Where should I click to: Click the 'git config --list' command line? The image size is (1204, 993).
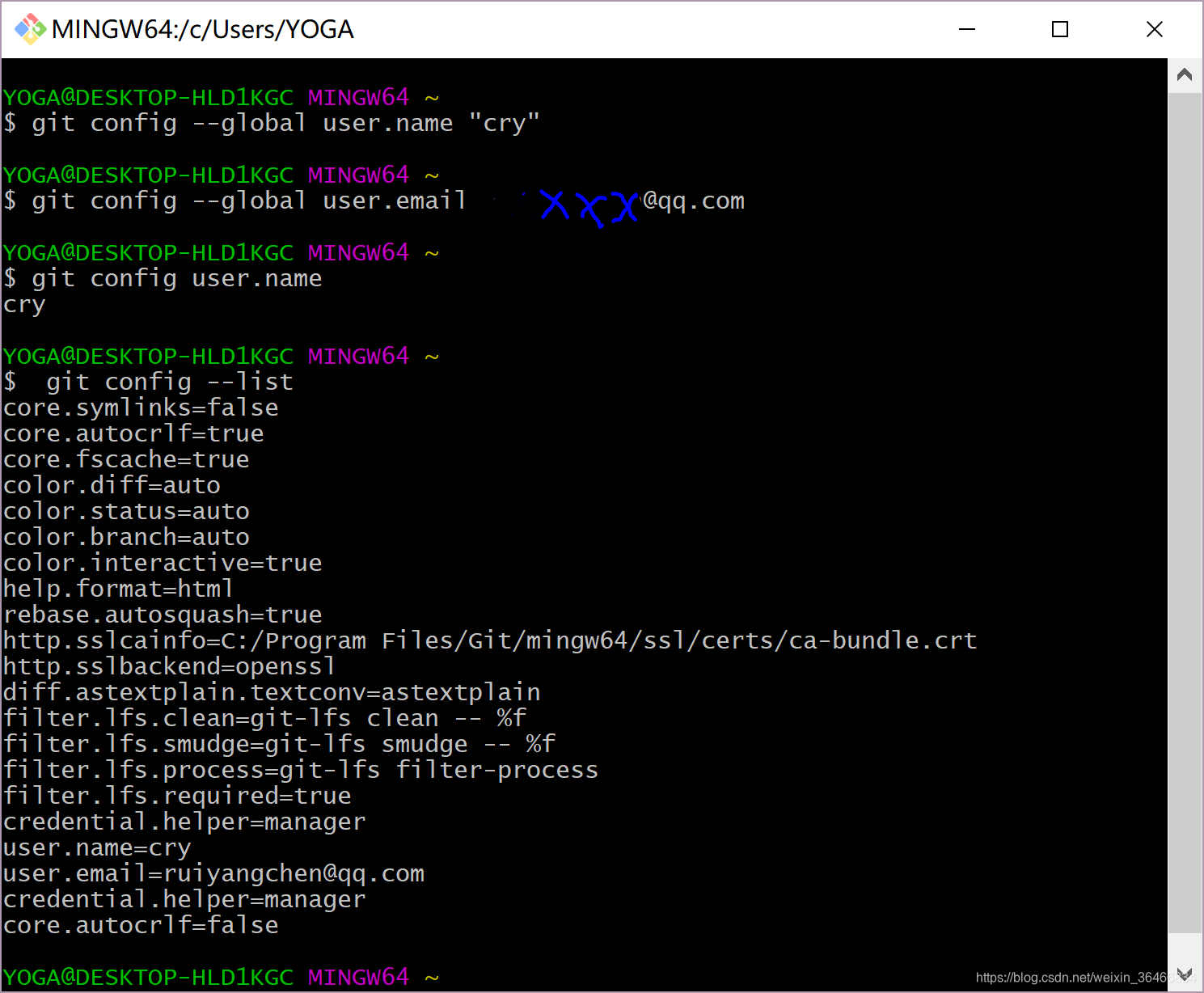coord(149,382)
